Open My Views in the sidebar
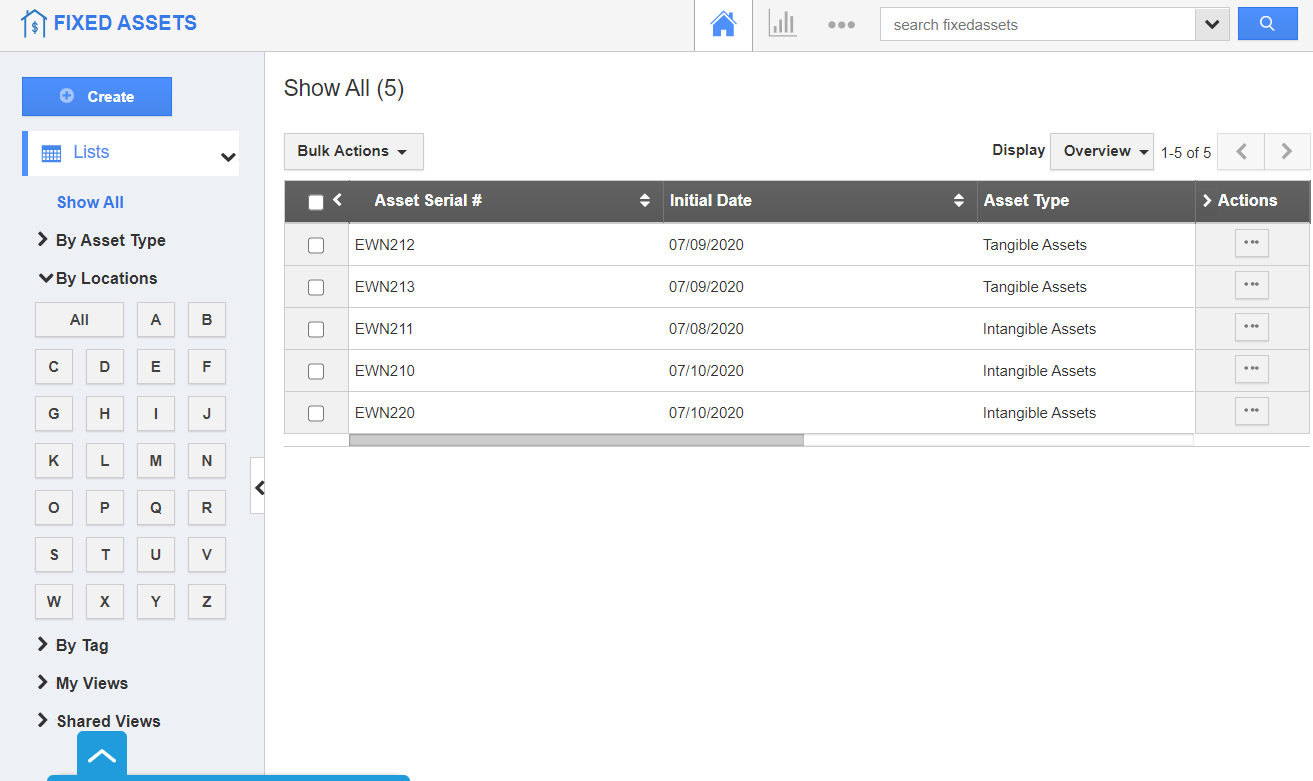The image size is (1313, 781). 91,683
